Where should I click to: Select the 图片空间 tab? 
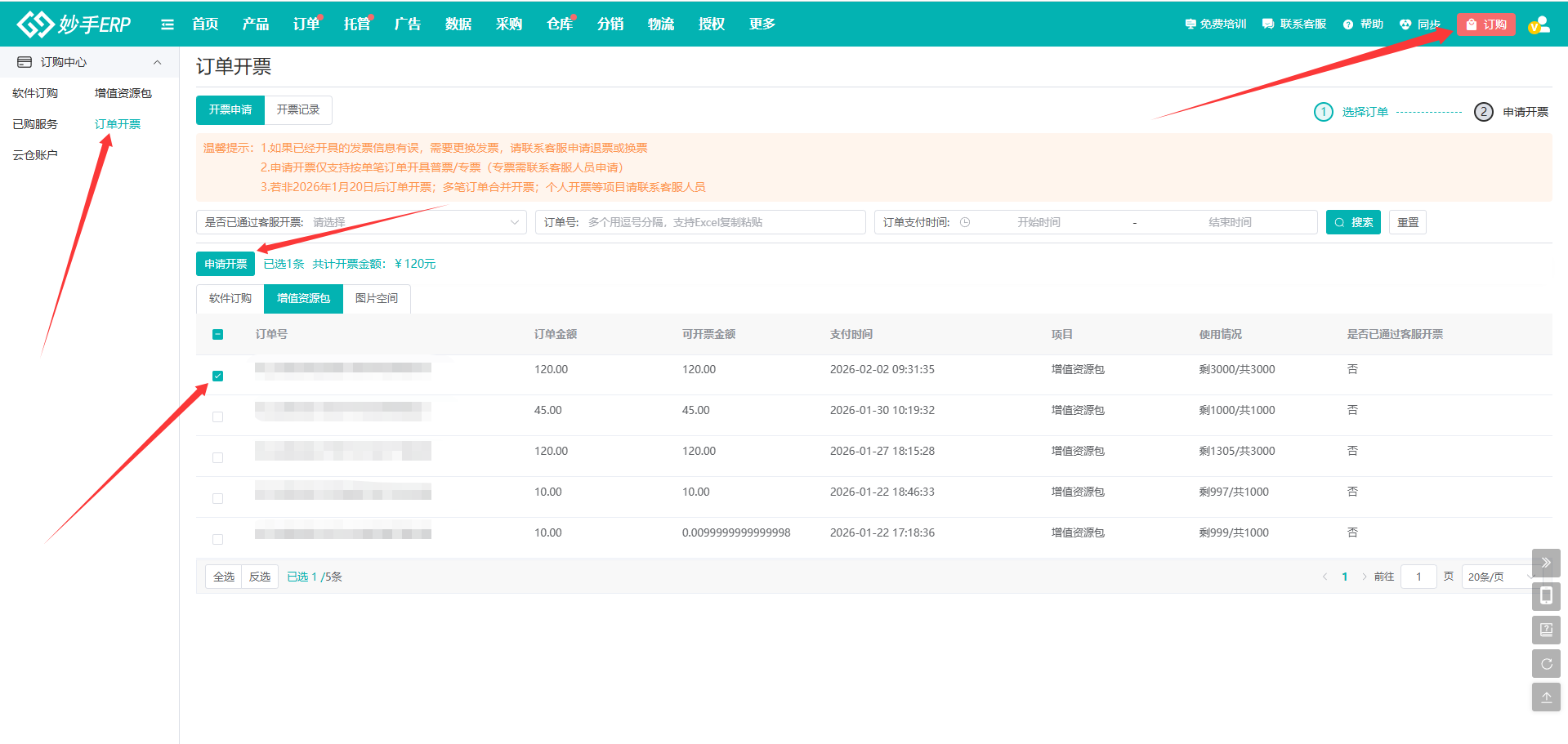pyautogui.click(x=376, y=298)
